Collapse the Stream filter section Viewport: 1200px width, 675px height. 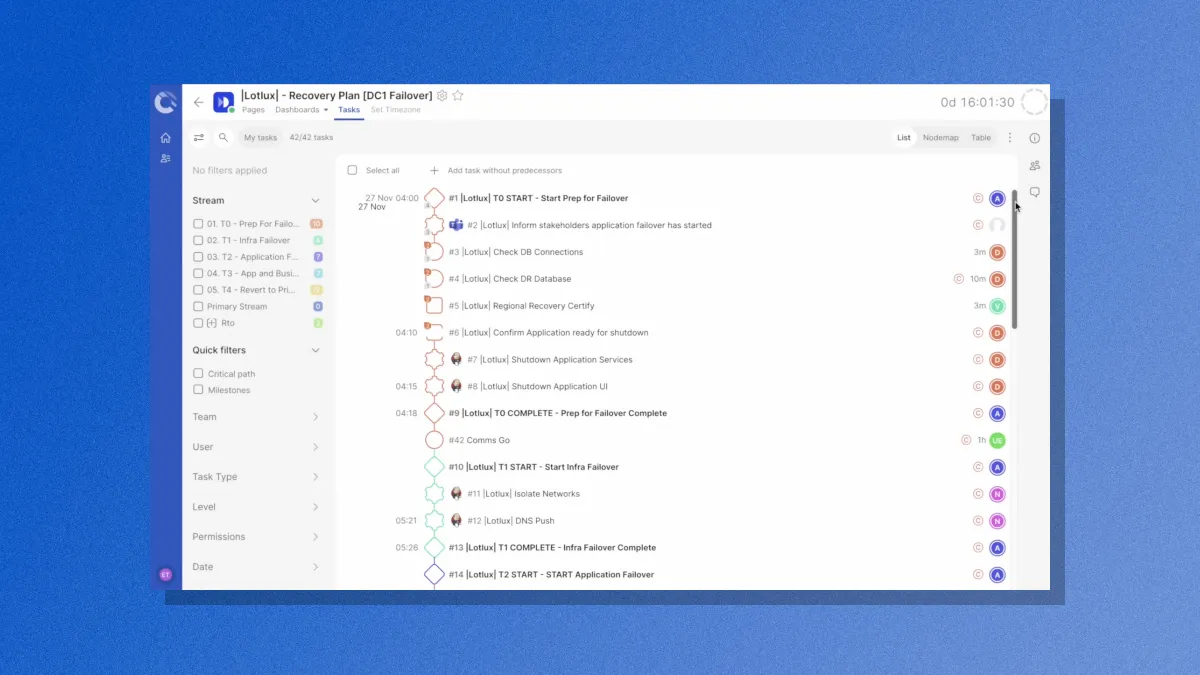(x=317, y=200)
